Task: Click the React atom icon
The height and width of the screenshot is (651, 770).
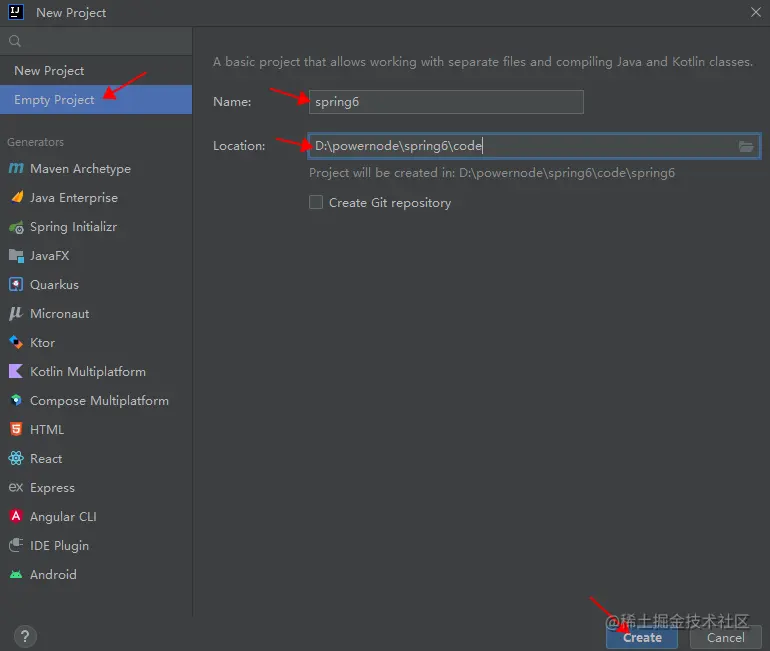Action: coord(16,458)
